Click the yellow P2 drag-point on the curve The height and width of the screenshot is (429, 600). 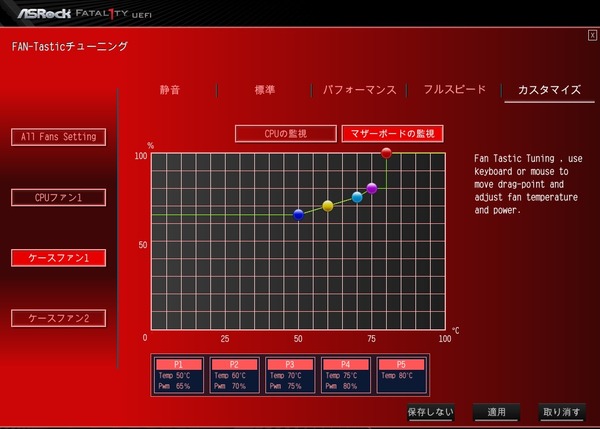tap(328, 206)
